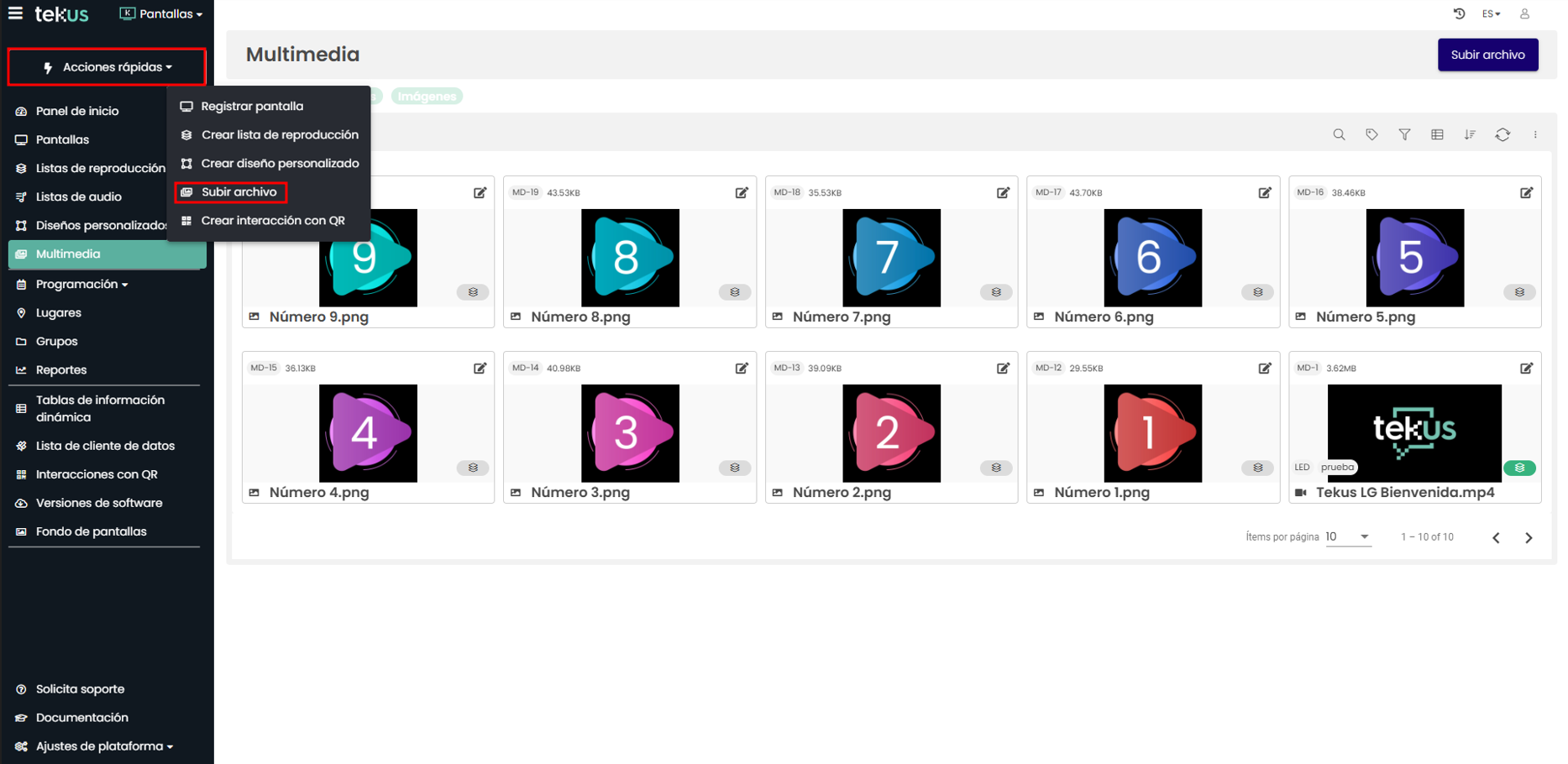
Task: Open items per page dropdown
Action: click(1348, 537)
